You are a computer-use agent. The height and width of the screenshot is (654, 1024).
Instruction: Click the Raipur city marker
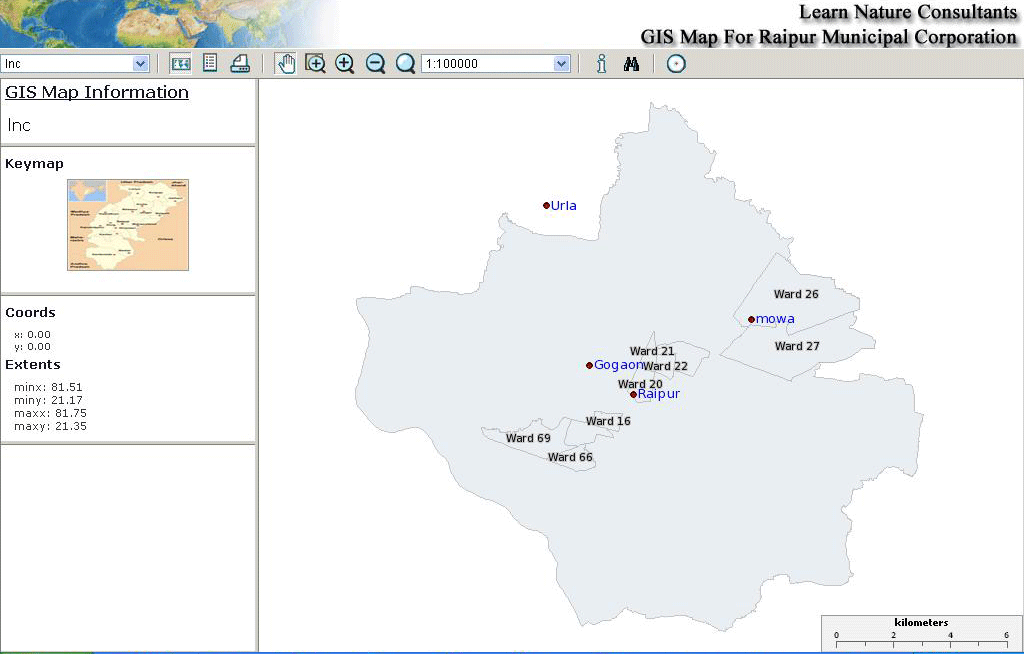[632, 394]
